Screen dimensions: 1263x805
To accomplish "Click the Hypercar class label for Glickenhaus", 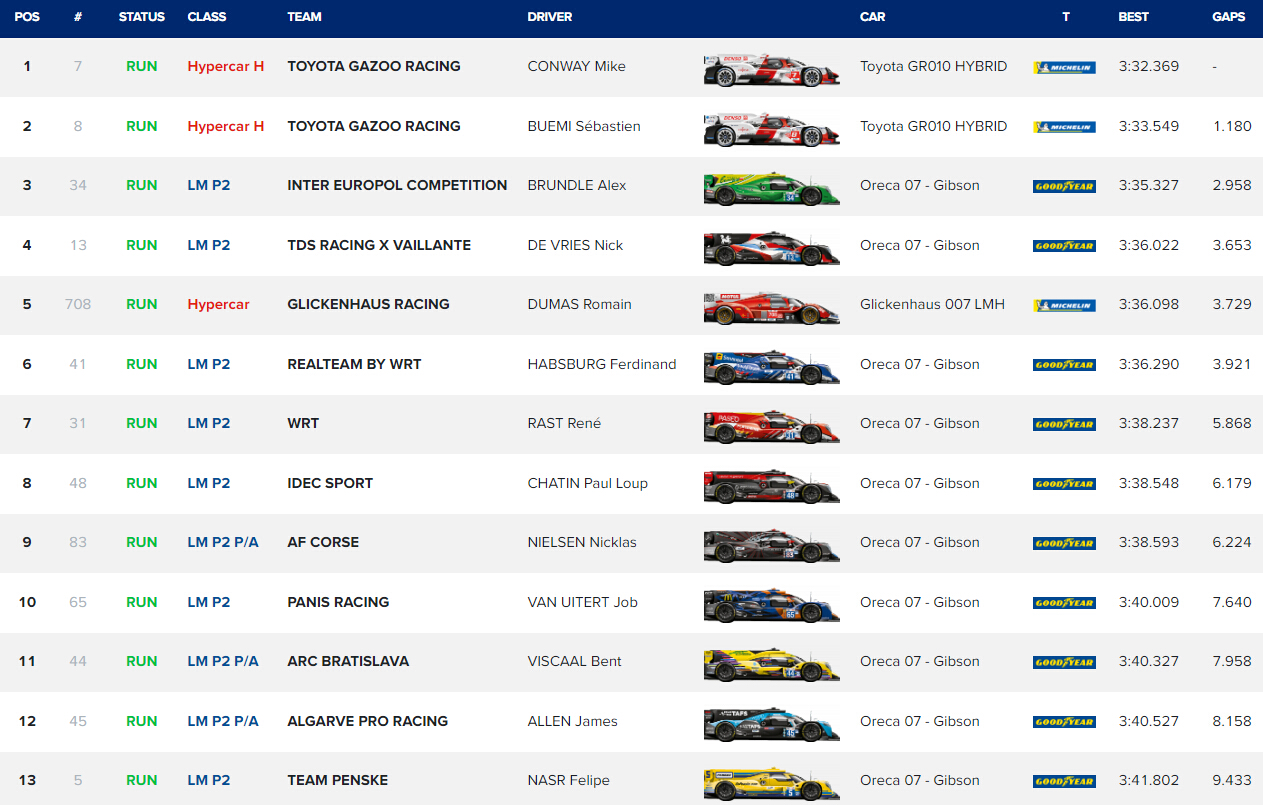I will point(218,304).
